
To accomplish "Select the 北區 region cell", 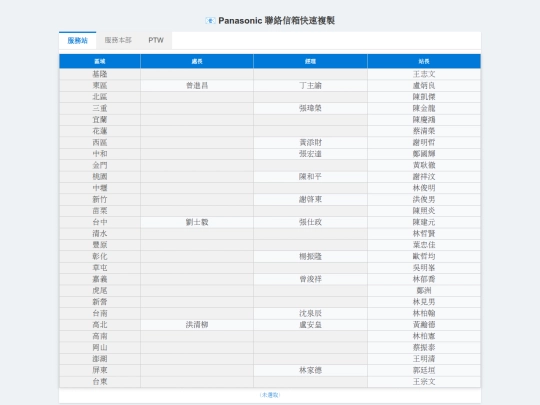I will click(x=100, y=97).
